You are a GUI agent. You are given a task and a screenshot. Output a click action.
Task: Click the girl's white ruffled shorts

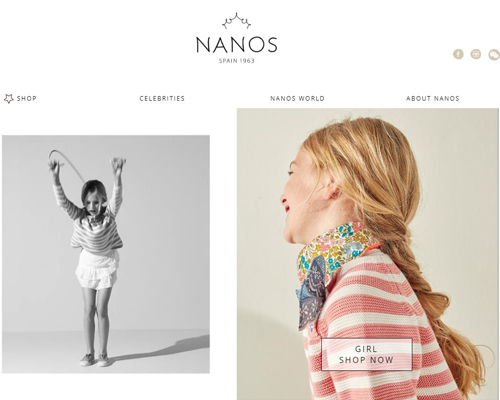pyautogui.click(x=97, y=270)
